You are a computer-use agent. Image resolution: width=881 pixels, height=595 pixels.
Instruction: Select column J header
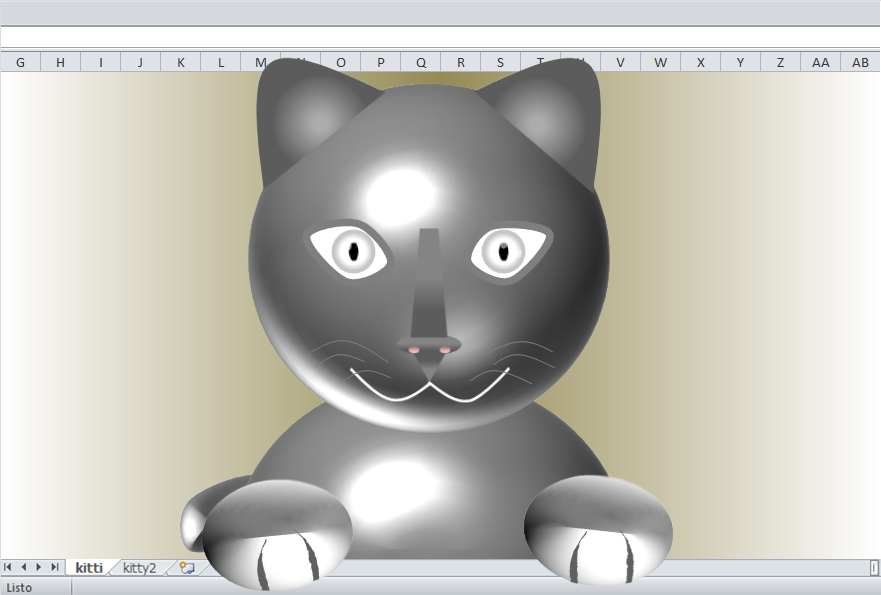click(140, 62)
